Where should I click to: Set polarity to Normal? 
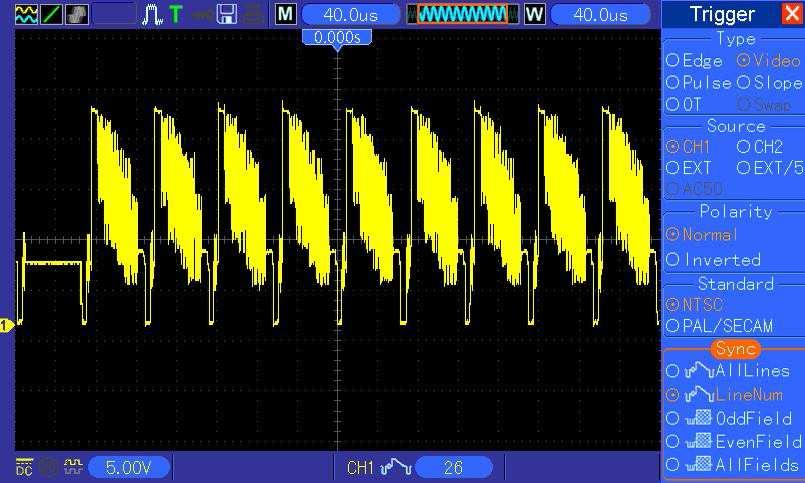click(x=701, y=235)
